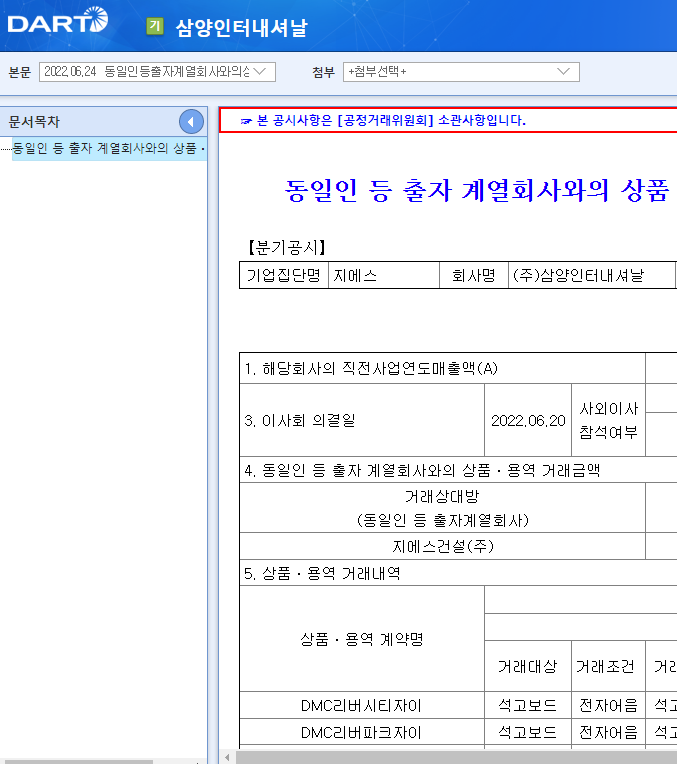This screenshot has width=677, height=764.
Task: Click the 거래조건 column header
Action: coord(608,666)
